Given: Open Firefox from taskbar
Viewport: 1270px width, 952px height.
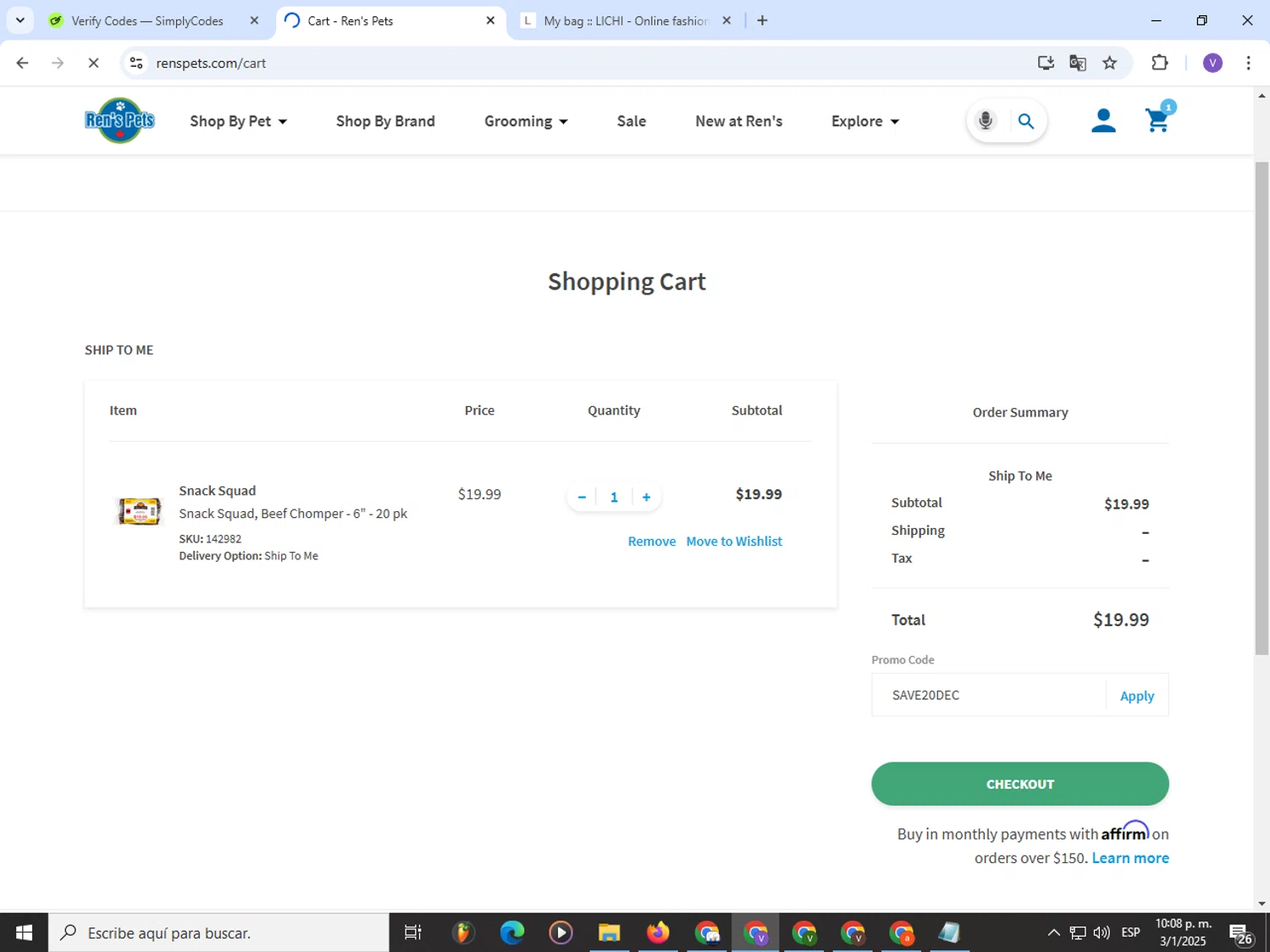Looking at the screenshot, I should click(x=657, y=933).
